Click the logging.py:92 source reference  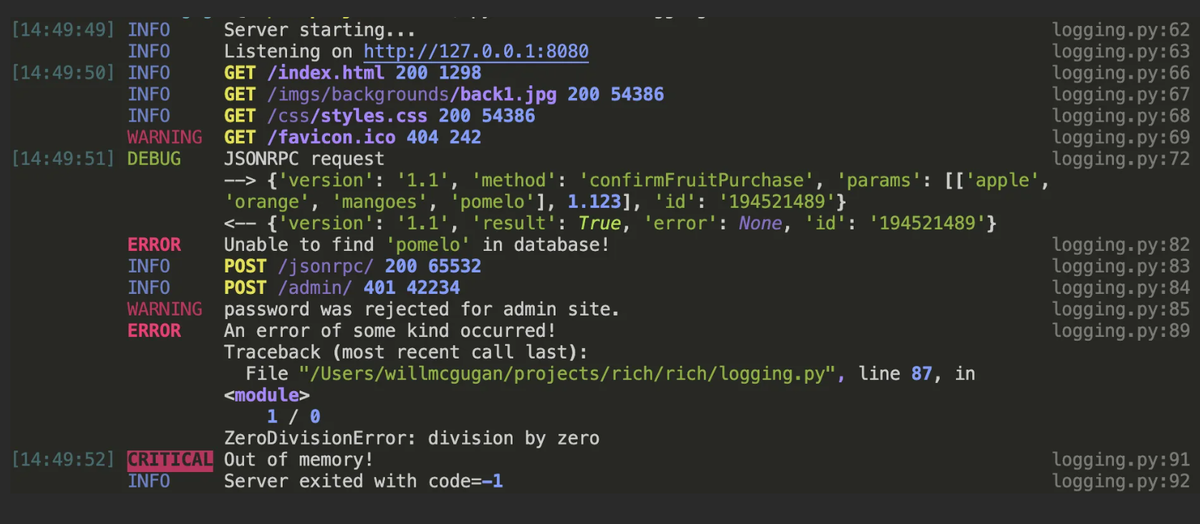(x=1122, y=481)
